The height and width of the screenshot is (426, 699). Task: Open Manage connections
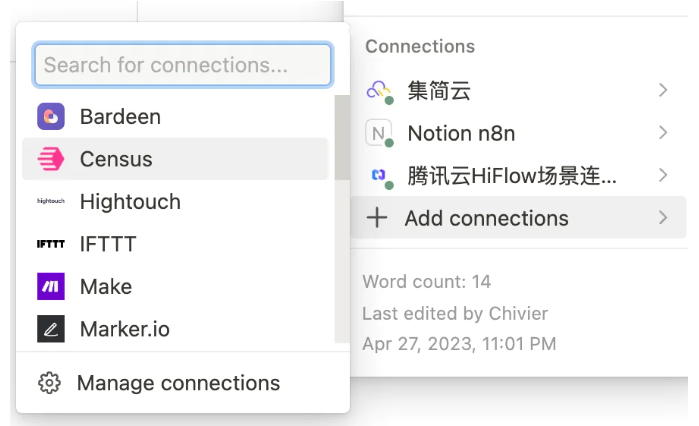tap(183, 383)
